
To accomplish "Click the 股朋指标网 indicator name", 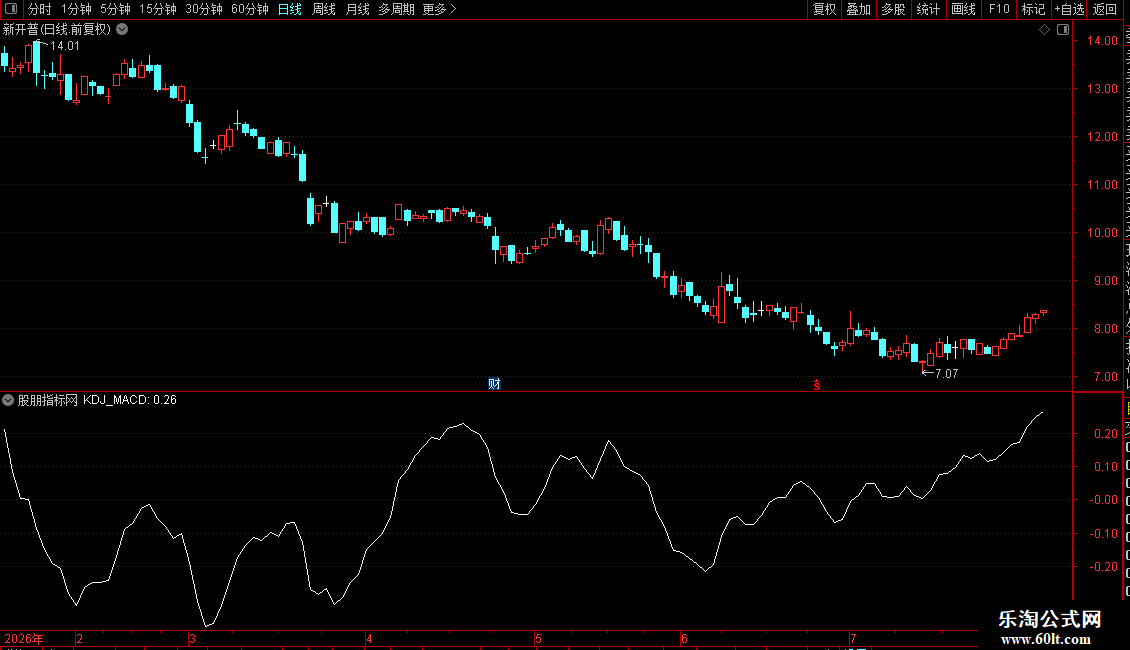I will pos(48,400).
